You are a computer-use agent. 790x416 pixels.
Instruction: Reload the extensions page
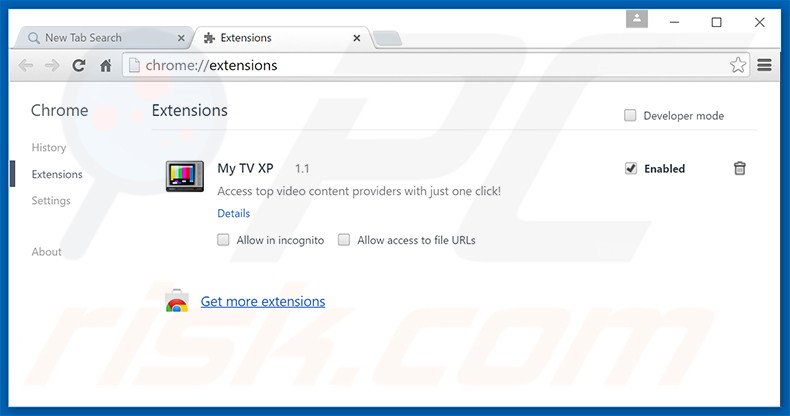point(79,65)
